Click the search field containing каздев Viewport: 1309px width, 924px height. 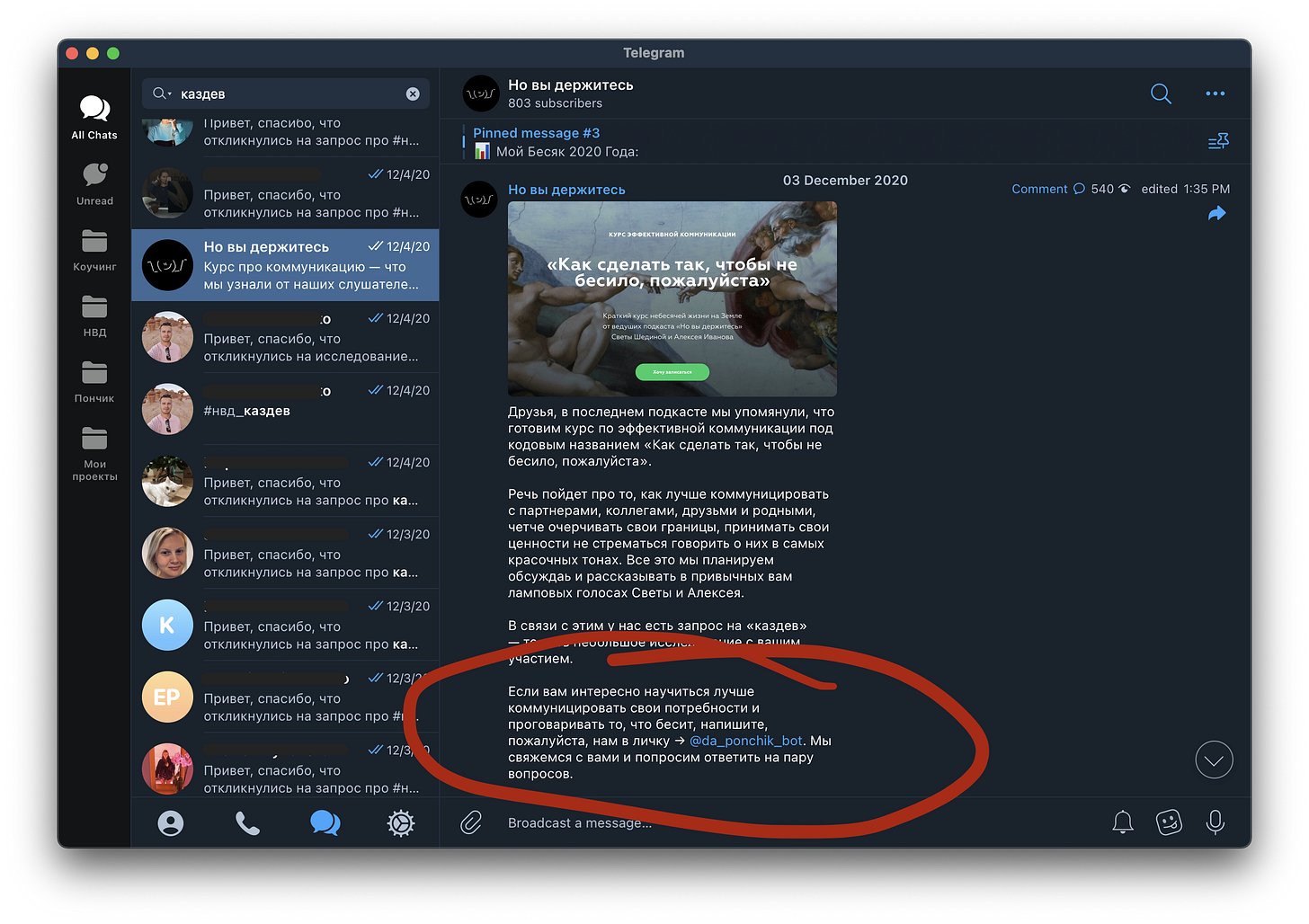pos(286,93)
